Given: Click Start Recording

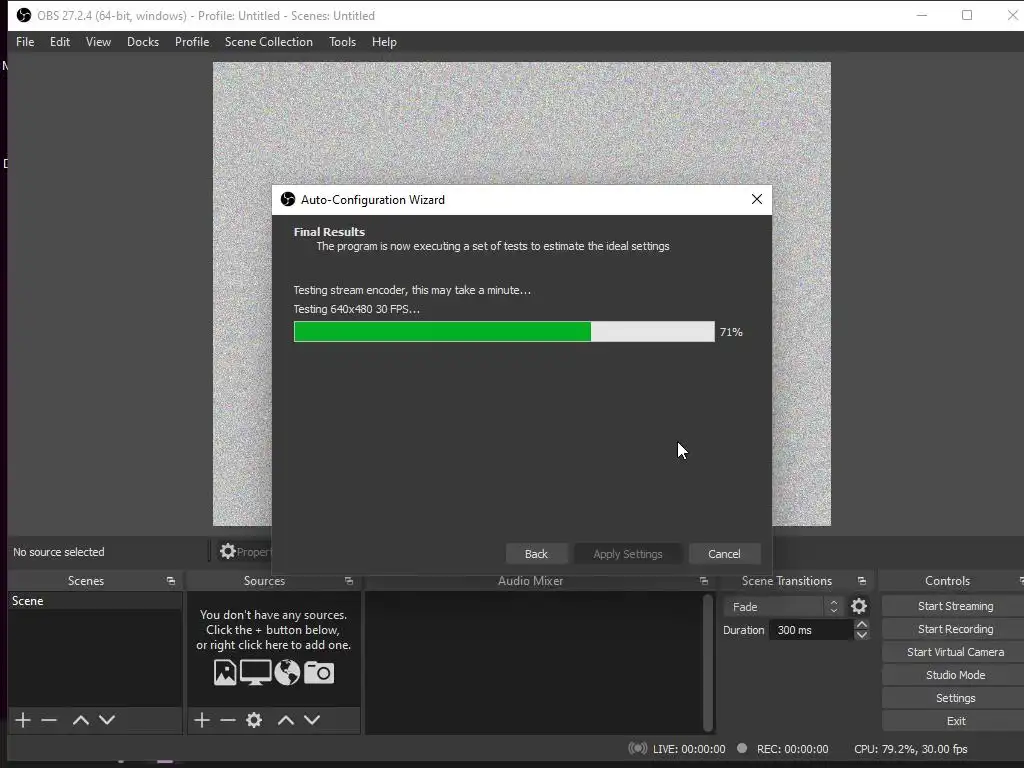Looking at the screenshot, I should 955,629.
